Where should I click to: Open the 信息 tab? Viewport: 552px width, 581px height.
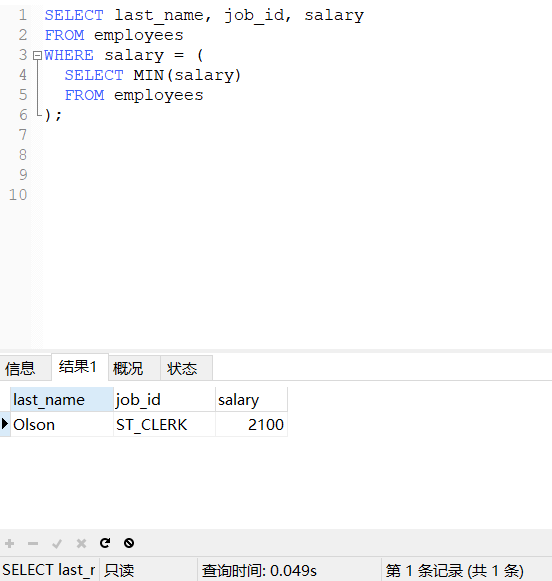point(25,368)
